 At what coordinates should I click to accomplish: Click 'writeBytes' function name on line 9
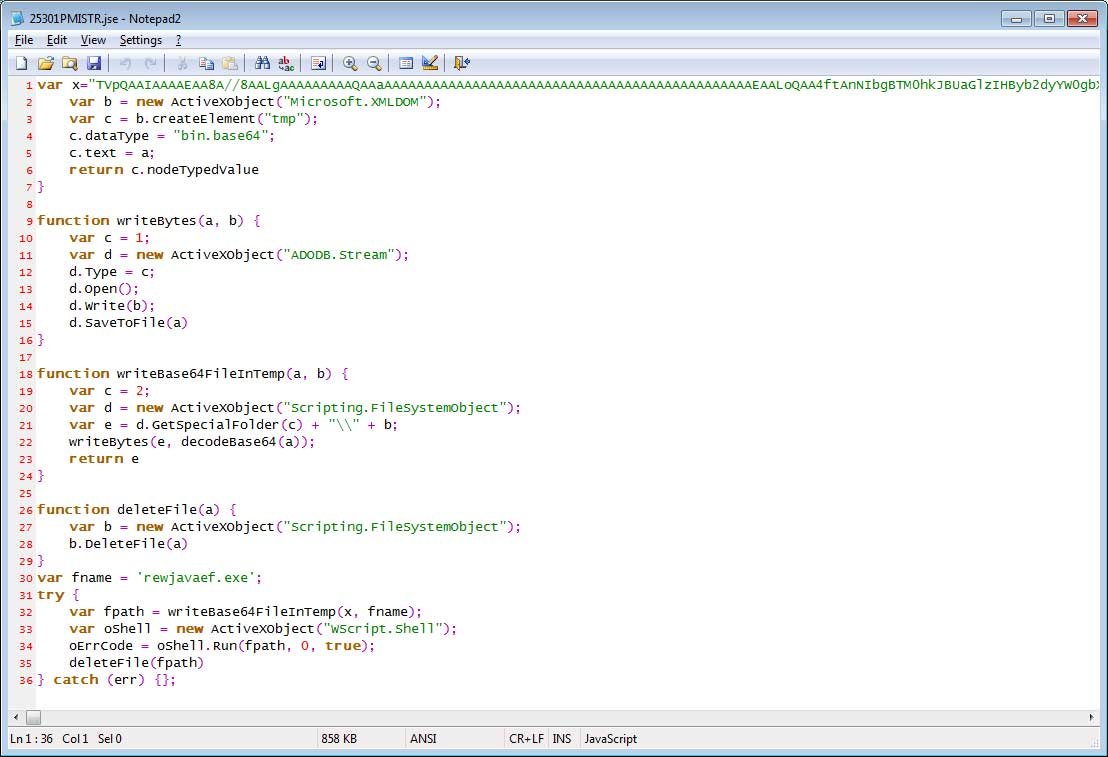(156, 221)
